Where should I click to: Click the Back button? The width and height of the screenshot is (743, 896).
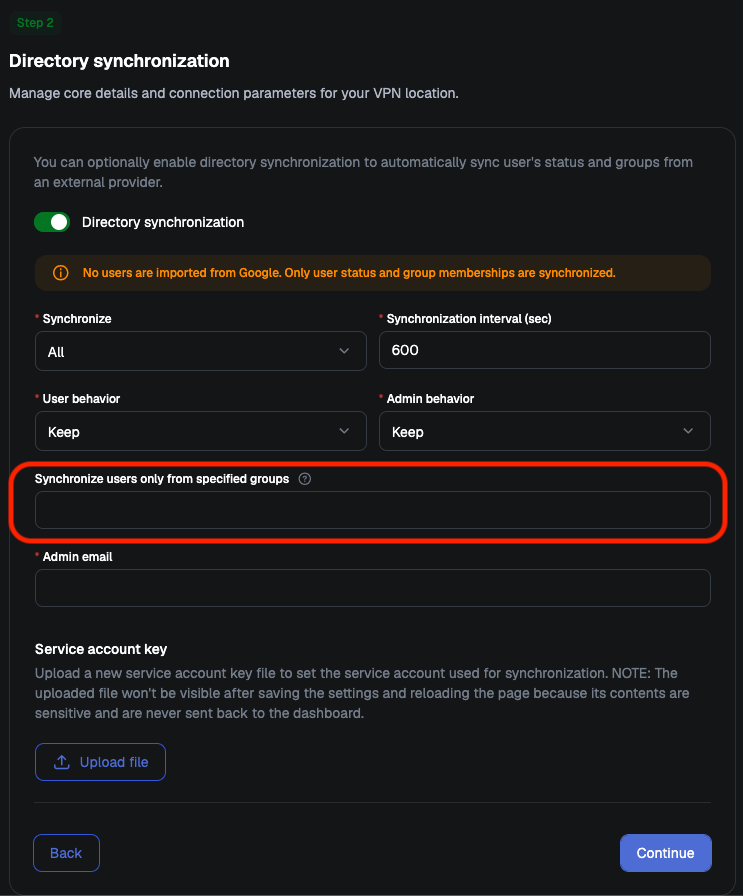(x=66, y=853)
